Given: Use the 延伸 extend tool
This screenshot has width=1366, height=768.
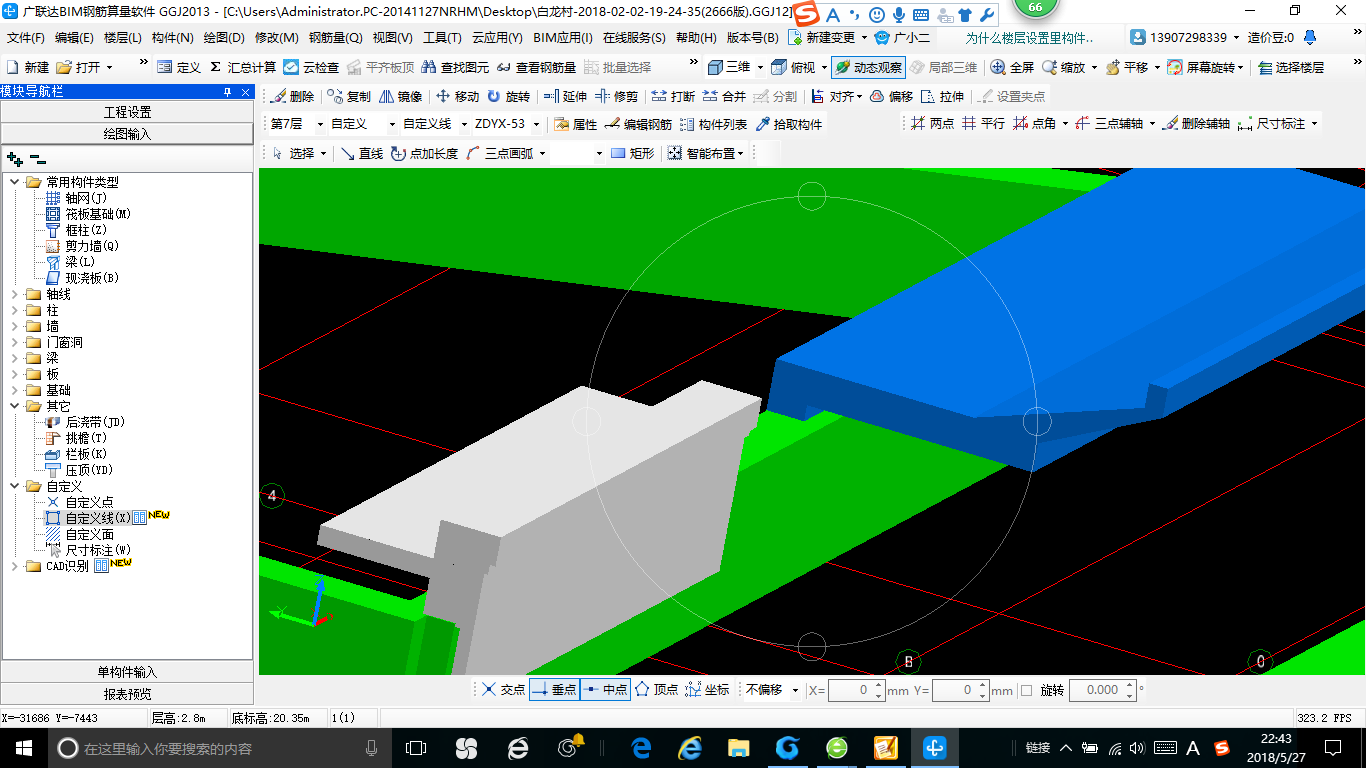Looking at the screenshot, I should [565, 97].
